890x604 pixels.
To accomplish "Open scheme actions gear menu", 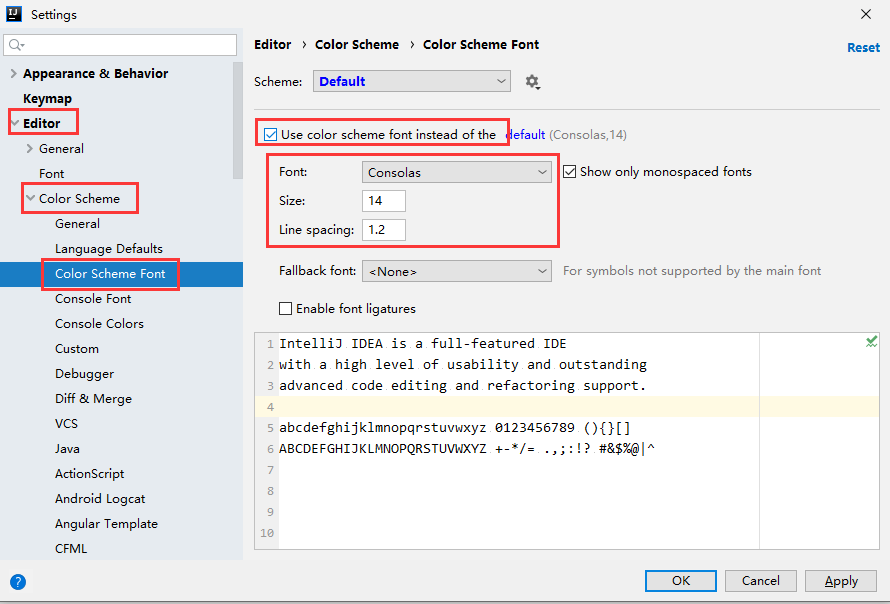I will click(x=532, y=82).
